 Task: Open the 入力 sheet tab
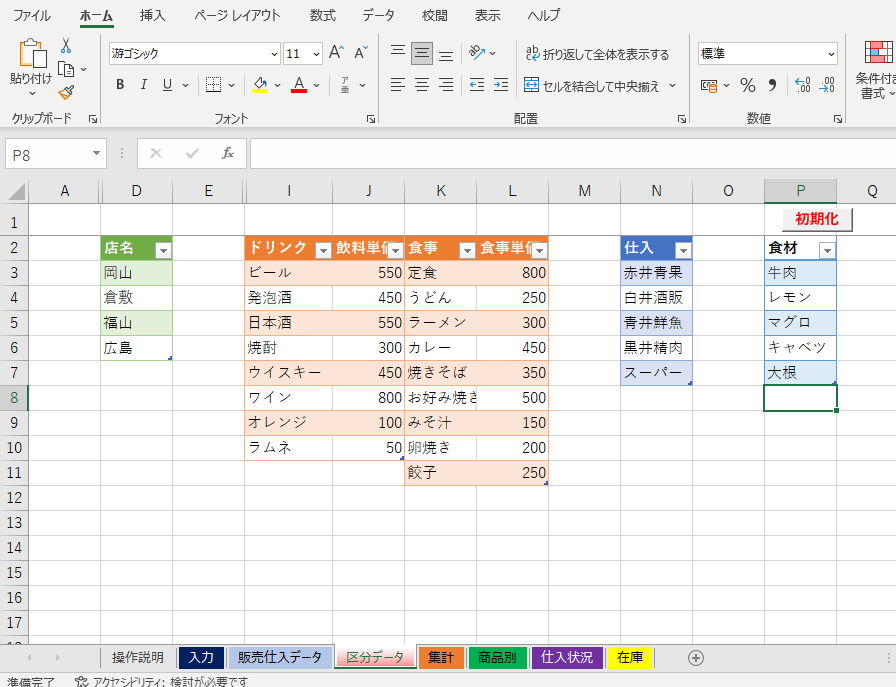pos(201,658)
